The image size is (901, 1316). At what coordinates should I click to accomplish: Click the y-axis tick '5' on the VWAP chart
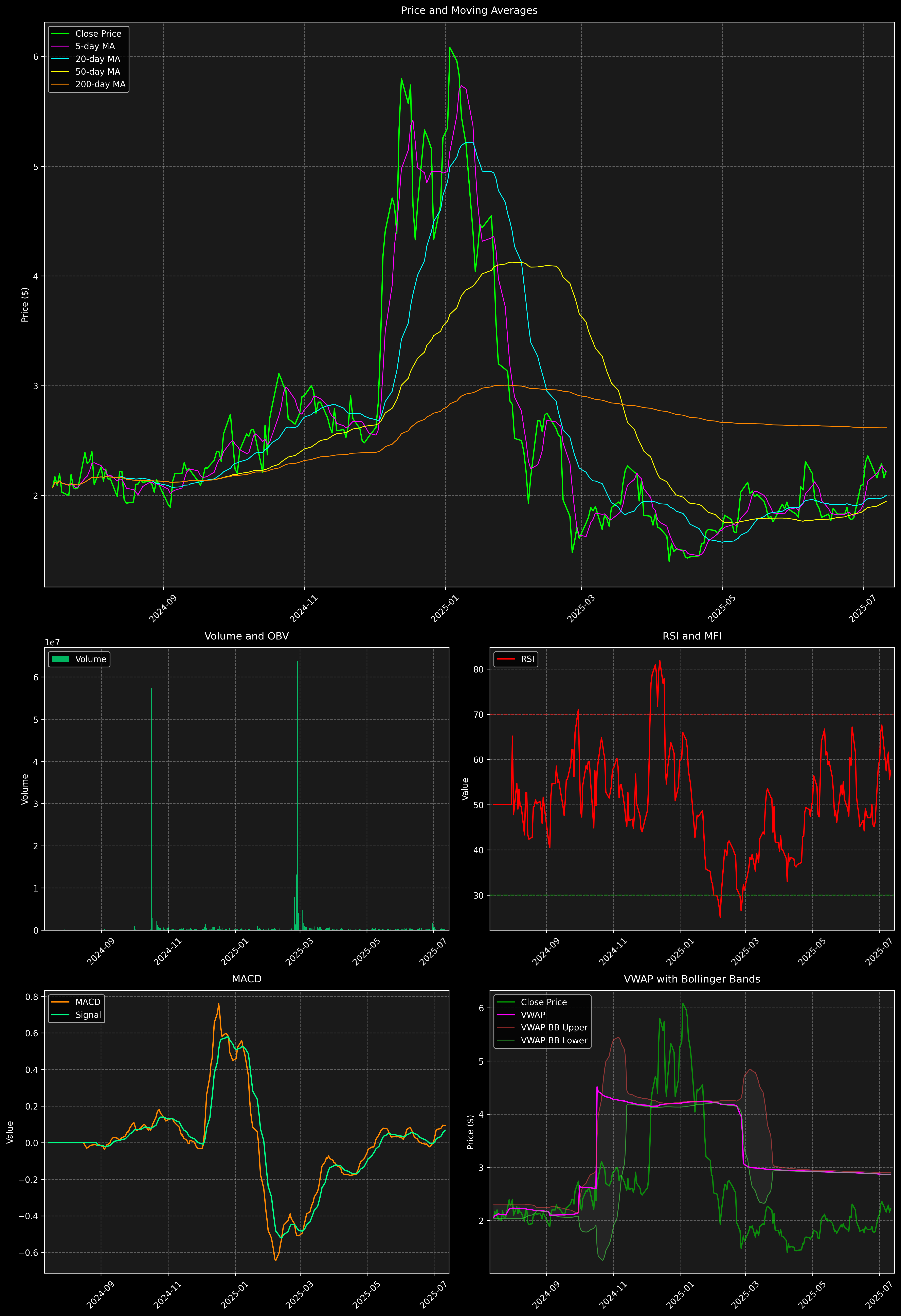pyautogui.click(x=481, y=1061)
